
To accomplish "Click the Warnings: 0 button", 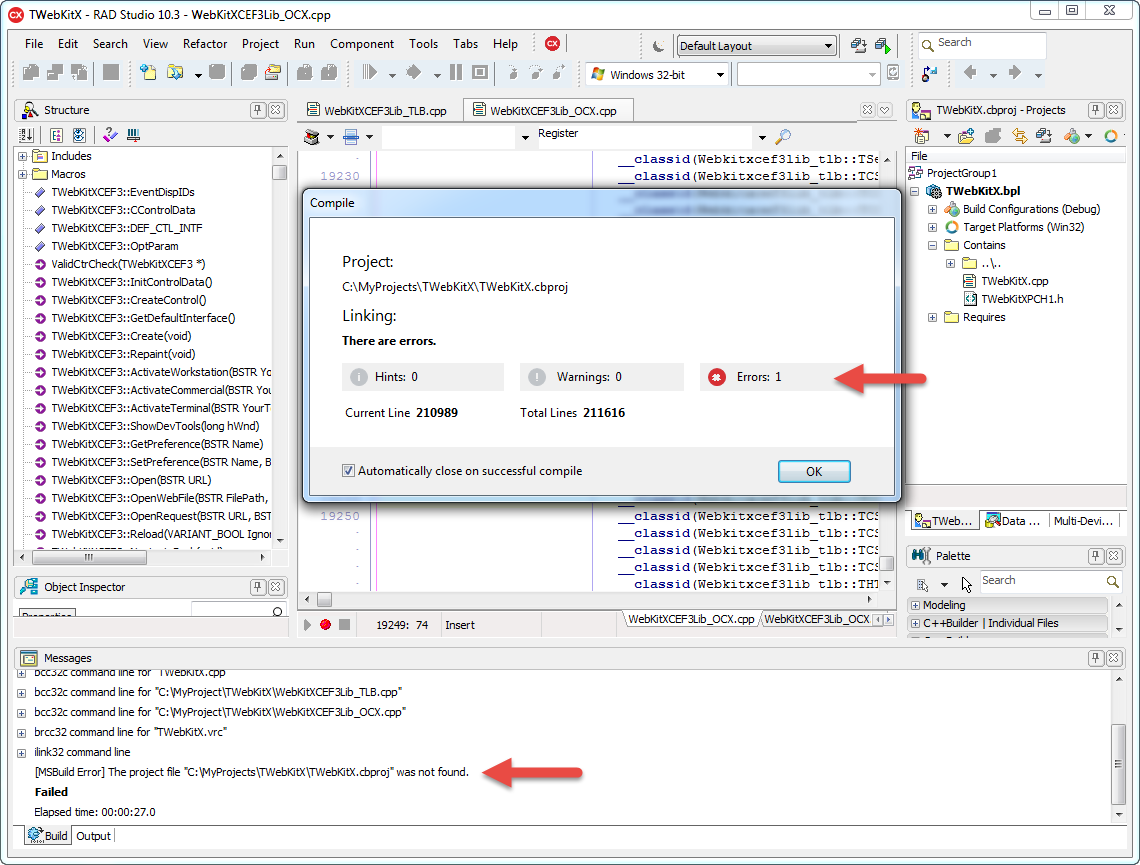I will (x=601, y=377).
